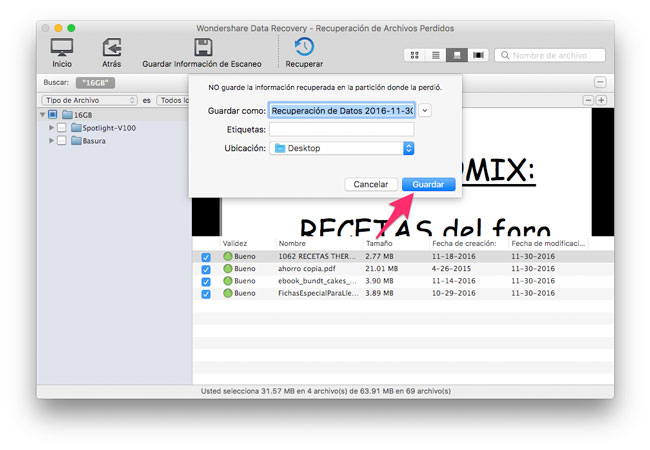Image resolution: width=650 pixels, height=450 pixels.
Task: Open the Tipo de Archivo dropdown
Action: [89, 100]
